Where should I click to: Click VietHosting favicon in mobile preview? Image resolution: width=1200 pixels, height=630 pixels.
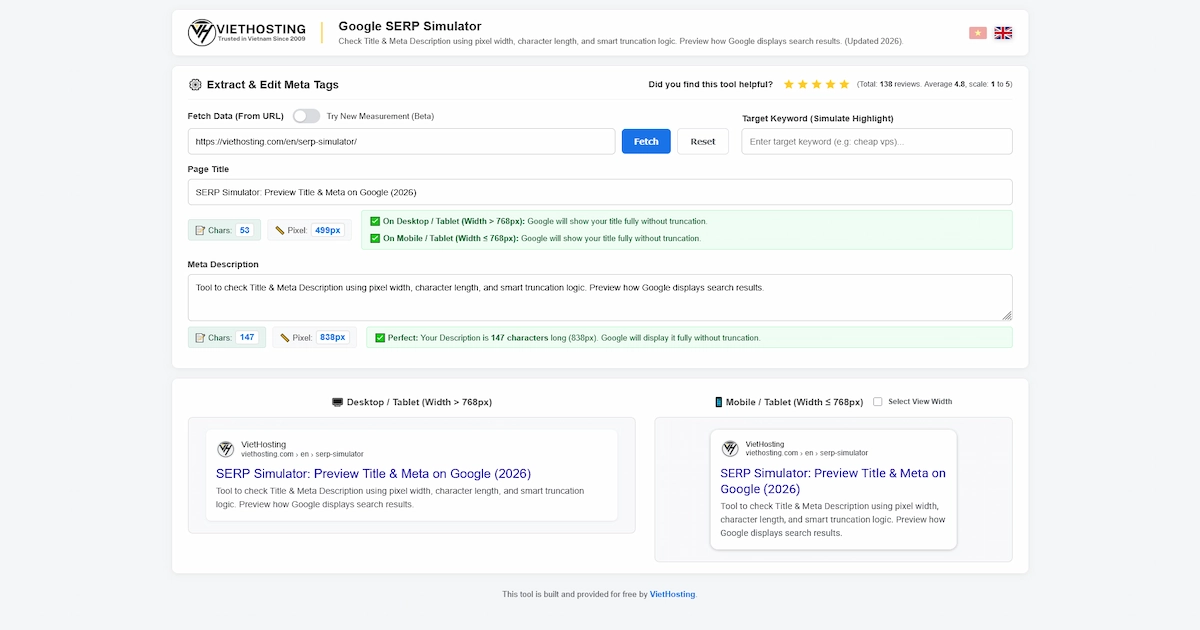pyautogui.click(x=730, y=449)
